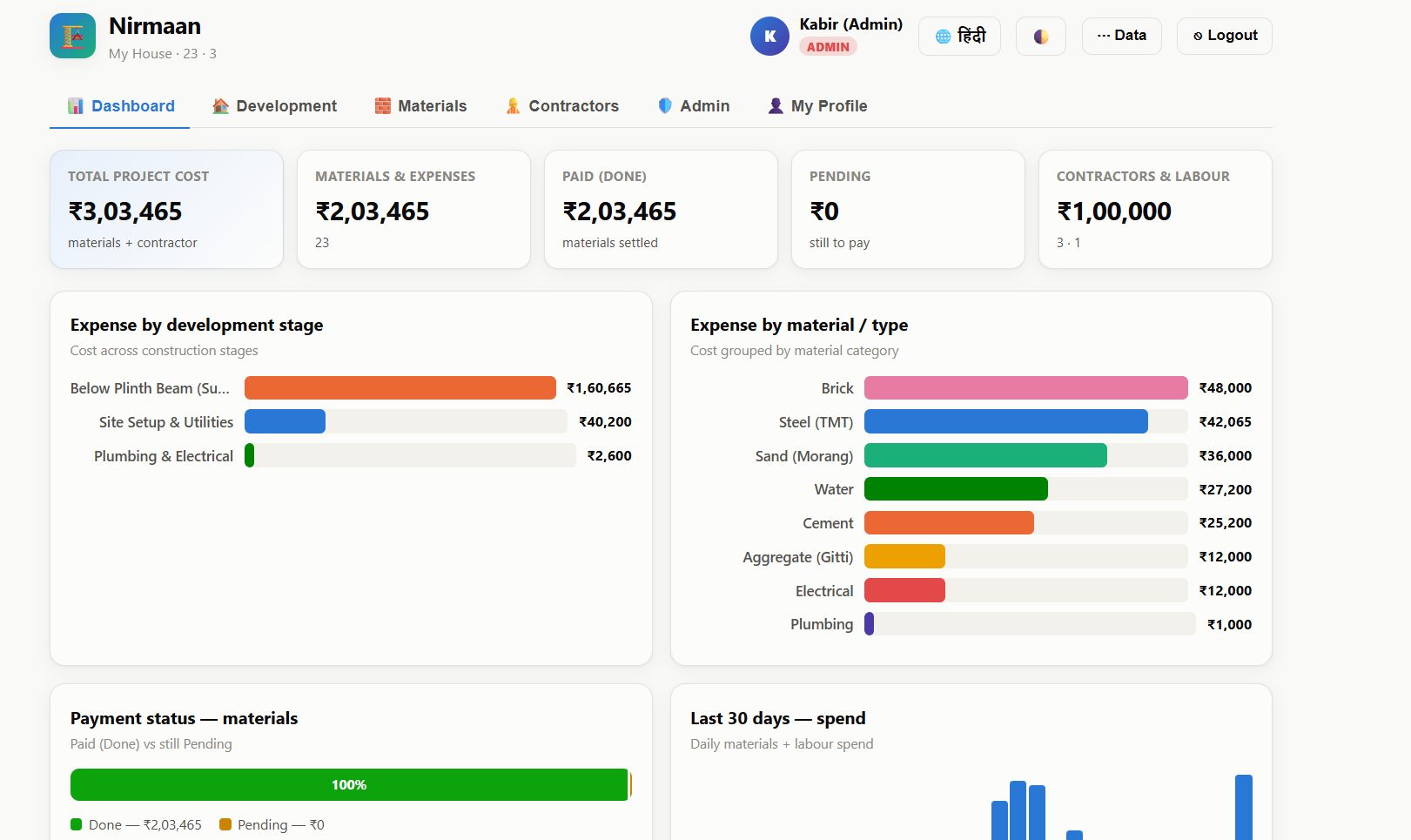
Task: Switch language to Hindi
Action: [959, 37]
